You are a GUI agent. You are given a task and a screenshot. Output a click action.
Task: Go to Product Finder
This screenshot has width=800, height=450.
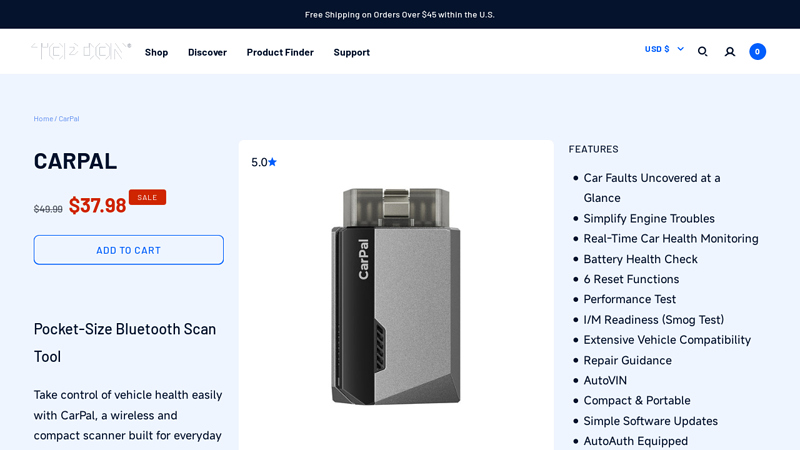point(280,52)
